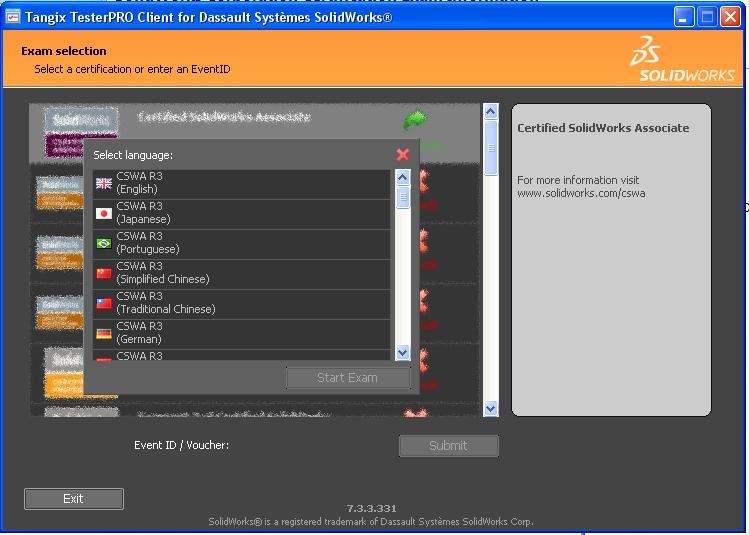This screenshot has width=749, height=535.
Task: Click the SolidWorks logo in header
Action: tap(682, 59)
